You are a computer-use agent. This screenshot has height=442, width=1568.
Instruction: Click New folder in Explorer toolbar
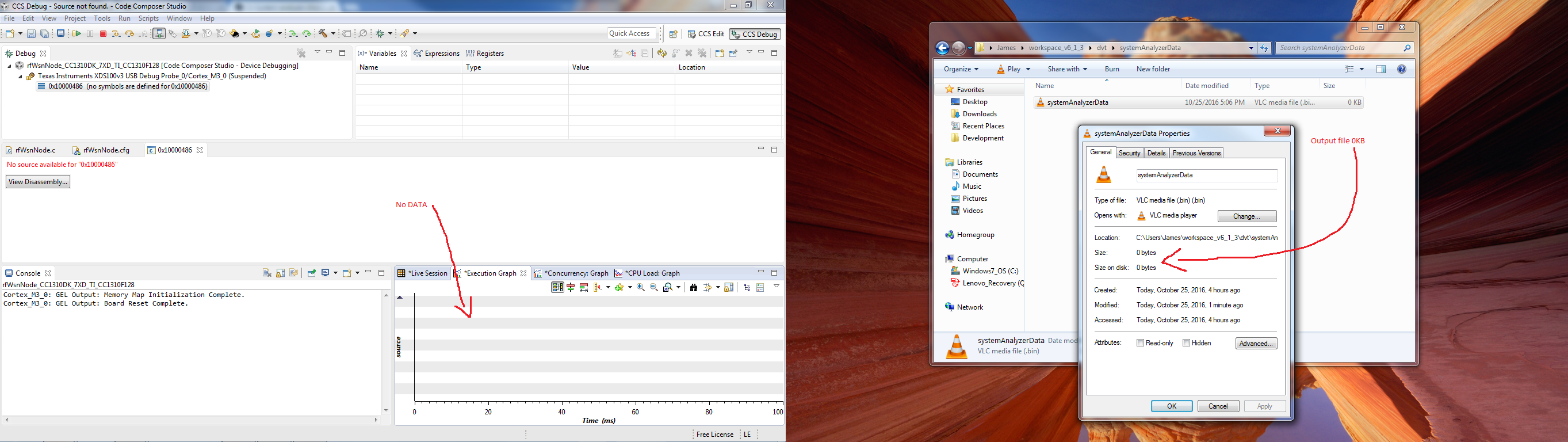point(1153,69)
